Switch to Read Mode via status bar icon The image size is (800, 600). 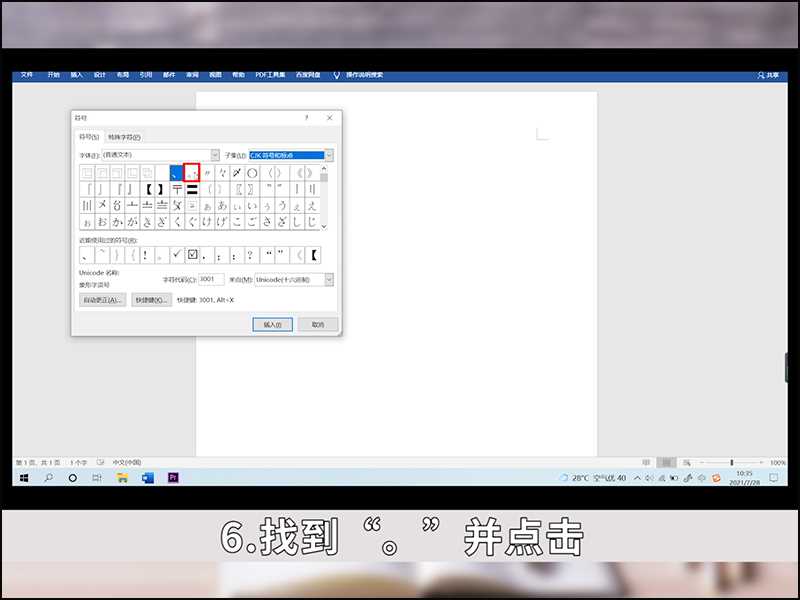pos(645,462)
